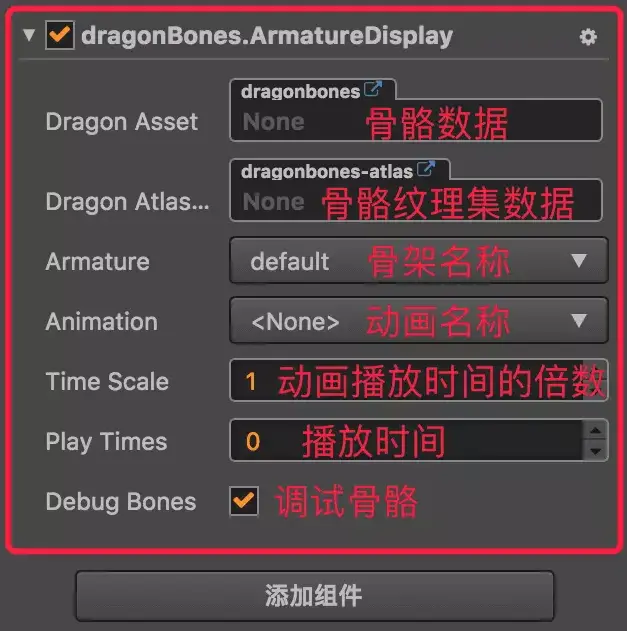627x631 pixels.
Task: Open the Armature dropdown showing default
Action: [x=419, y=260]
